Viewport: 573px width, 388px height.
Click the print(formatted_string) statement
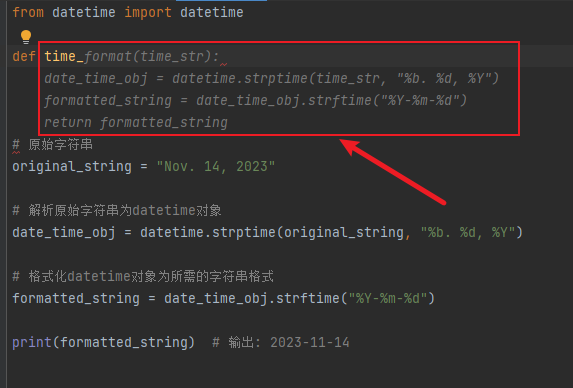(x=103, y=342)
